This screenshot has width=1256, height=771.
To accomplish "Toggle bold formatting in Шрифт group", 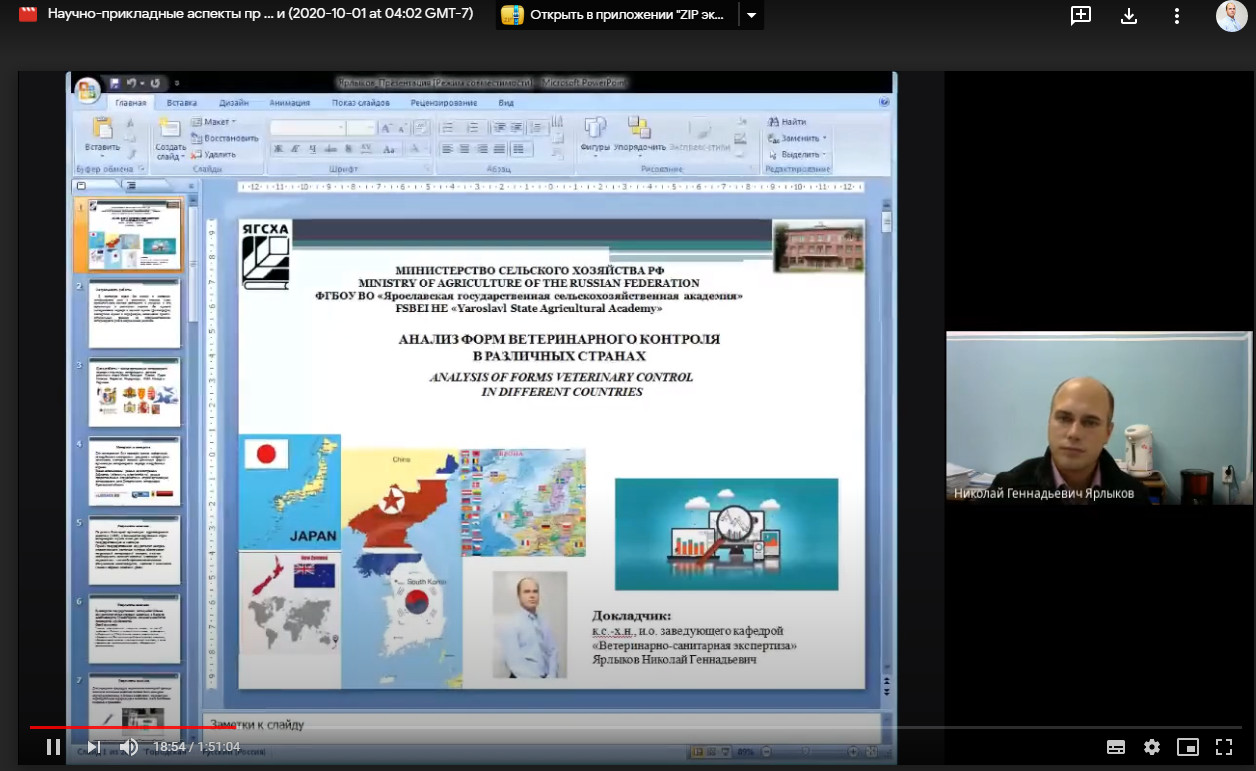I will tap(279, 149).
